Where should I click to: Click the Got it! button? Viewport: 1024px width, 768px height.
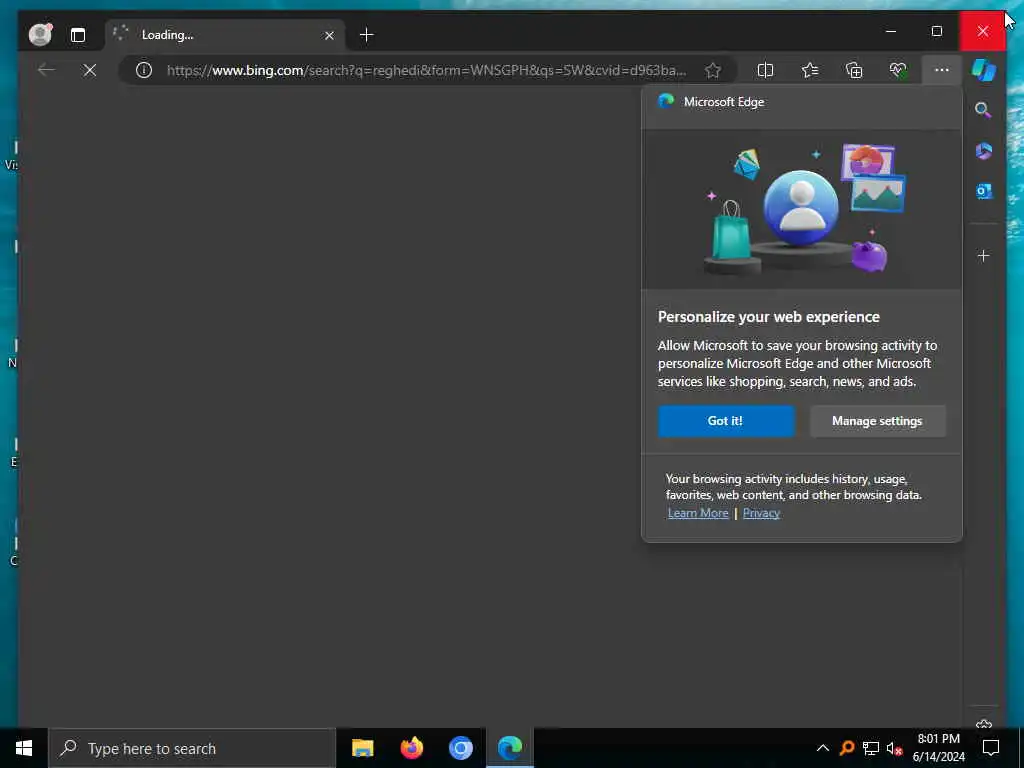[726, 421]
